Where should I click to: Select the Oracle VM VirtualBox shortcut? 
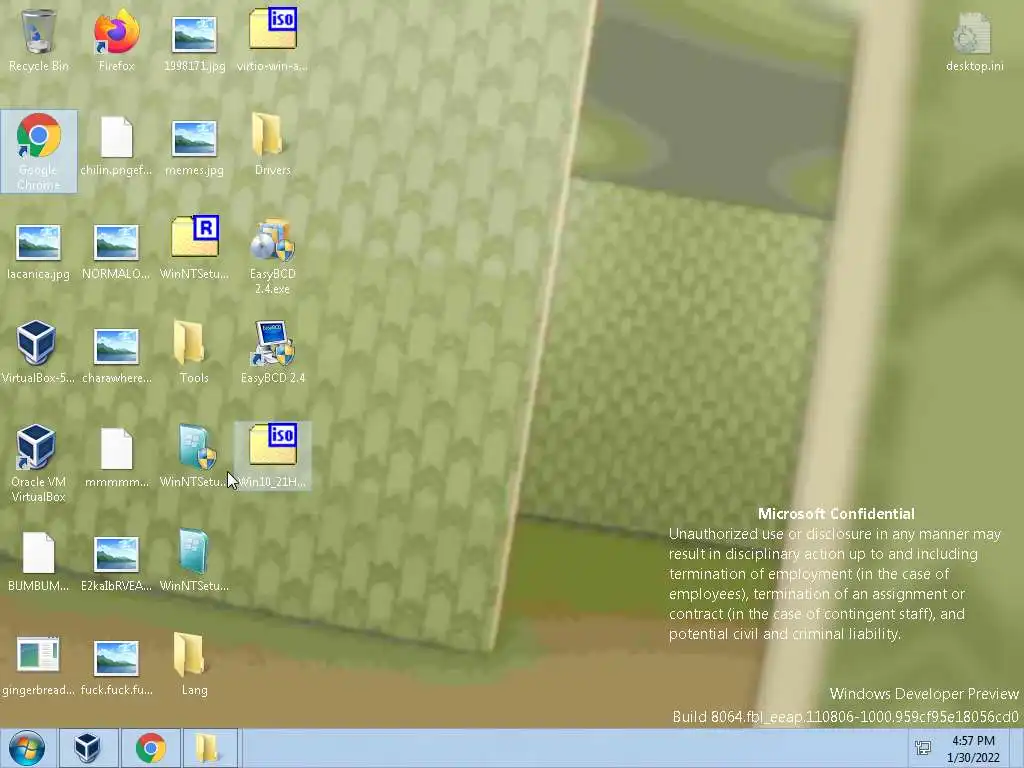37,464
